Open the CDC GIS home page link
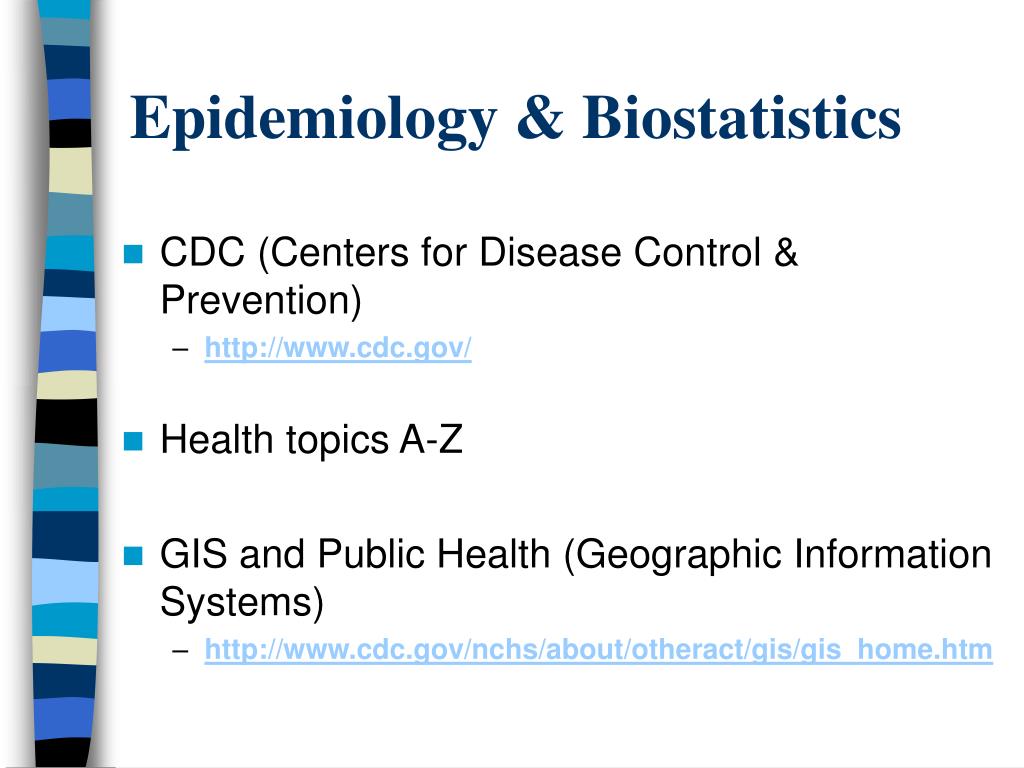This screenshot has height=768, width=1024. (x=598, y=650)
